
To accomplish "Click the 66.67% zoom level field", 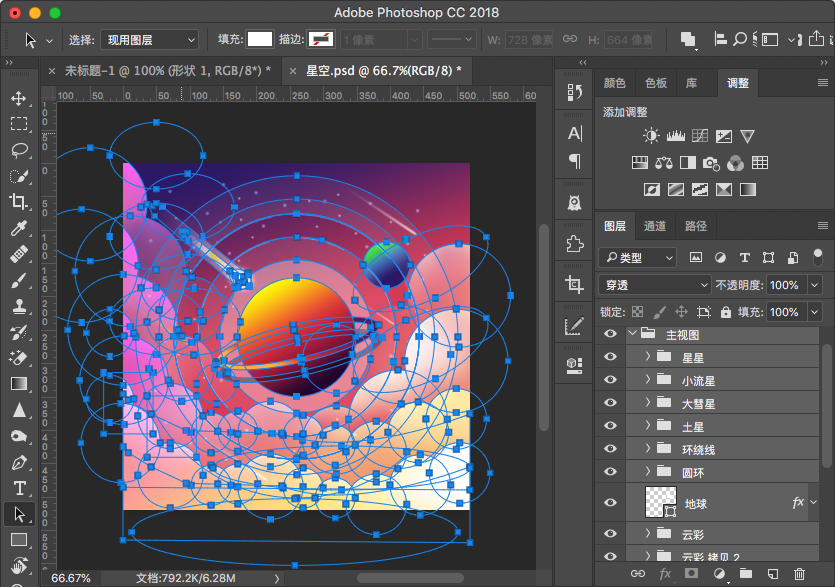I will click(71, 578).
